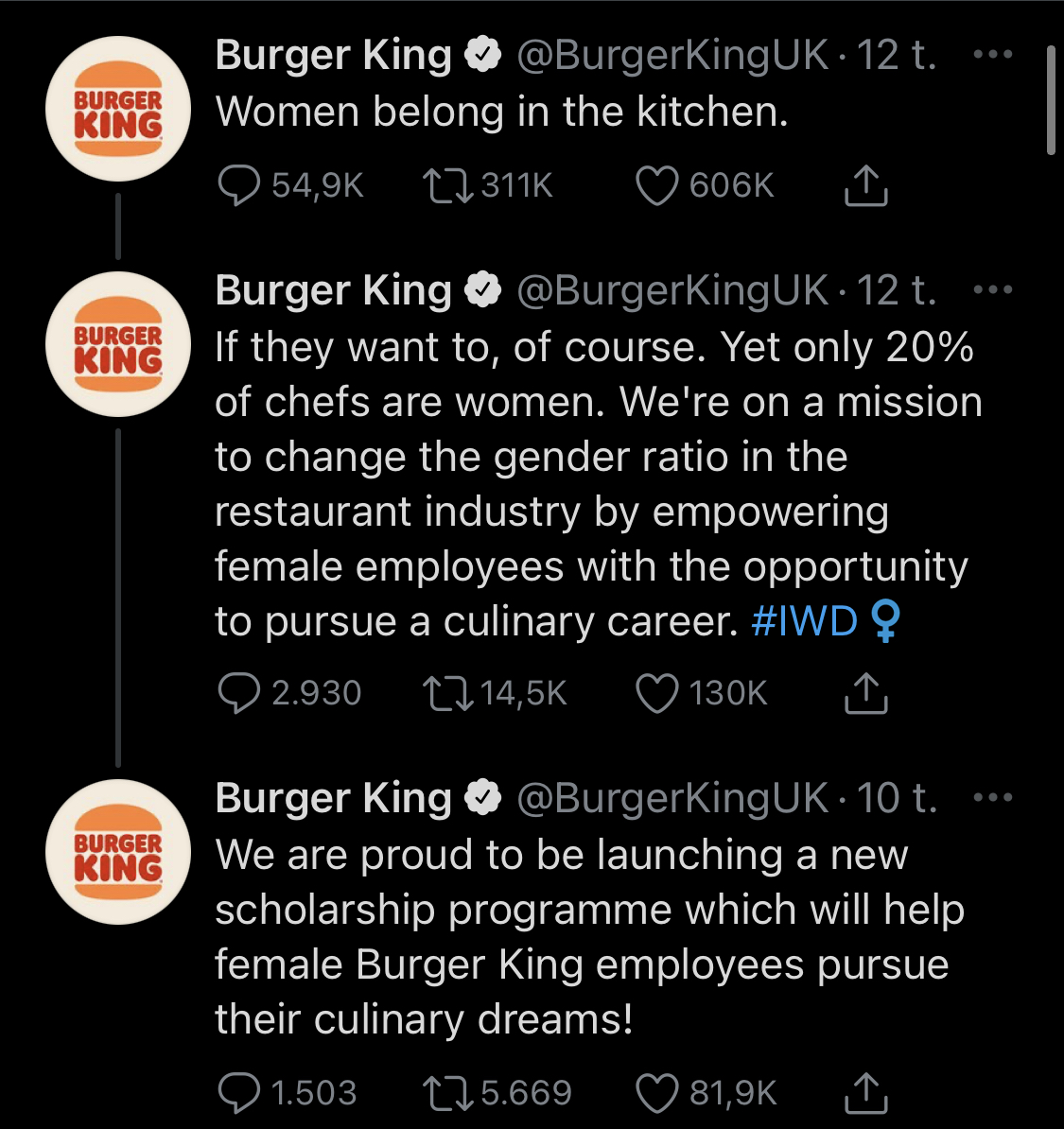
Task: Reply to the scholarship programme tweet
Action: [238, 1094]
